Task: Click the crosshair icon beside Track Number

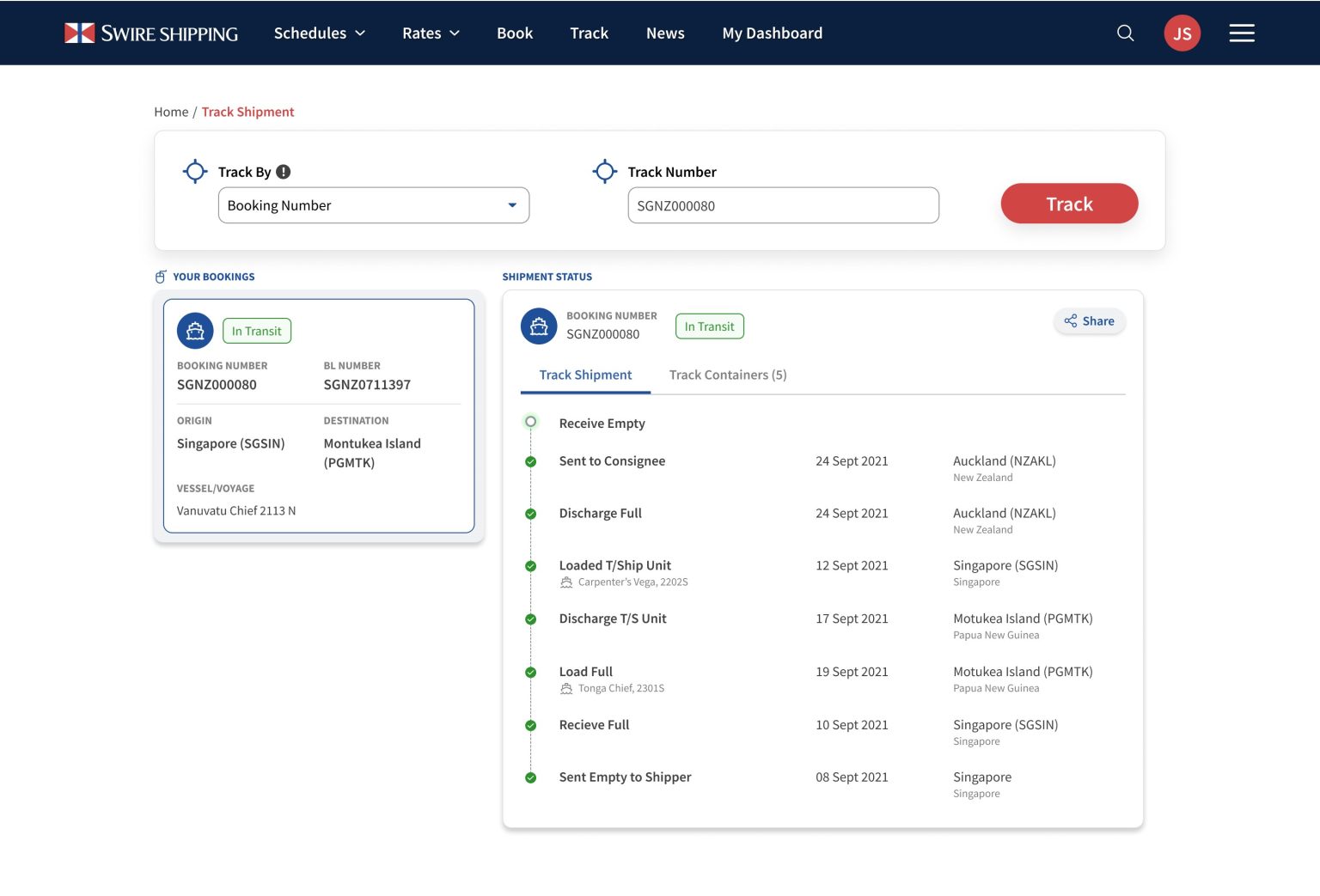Action: click(605, 172)
